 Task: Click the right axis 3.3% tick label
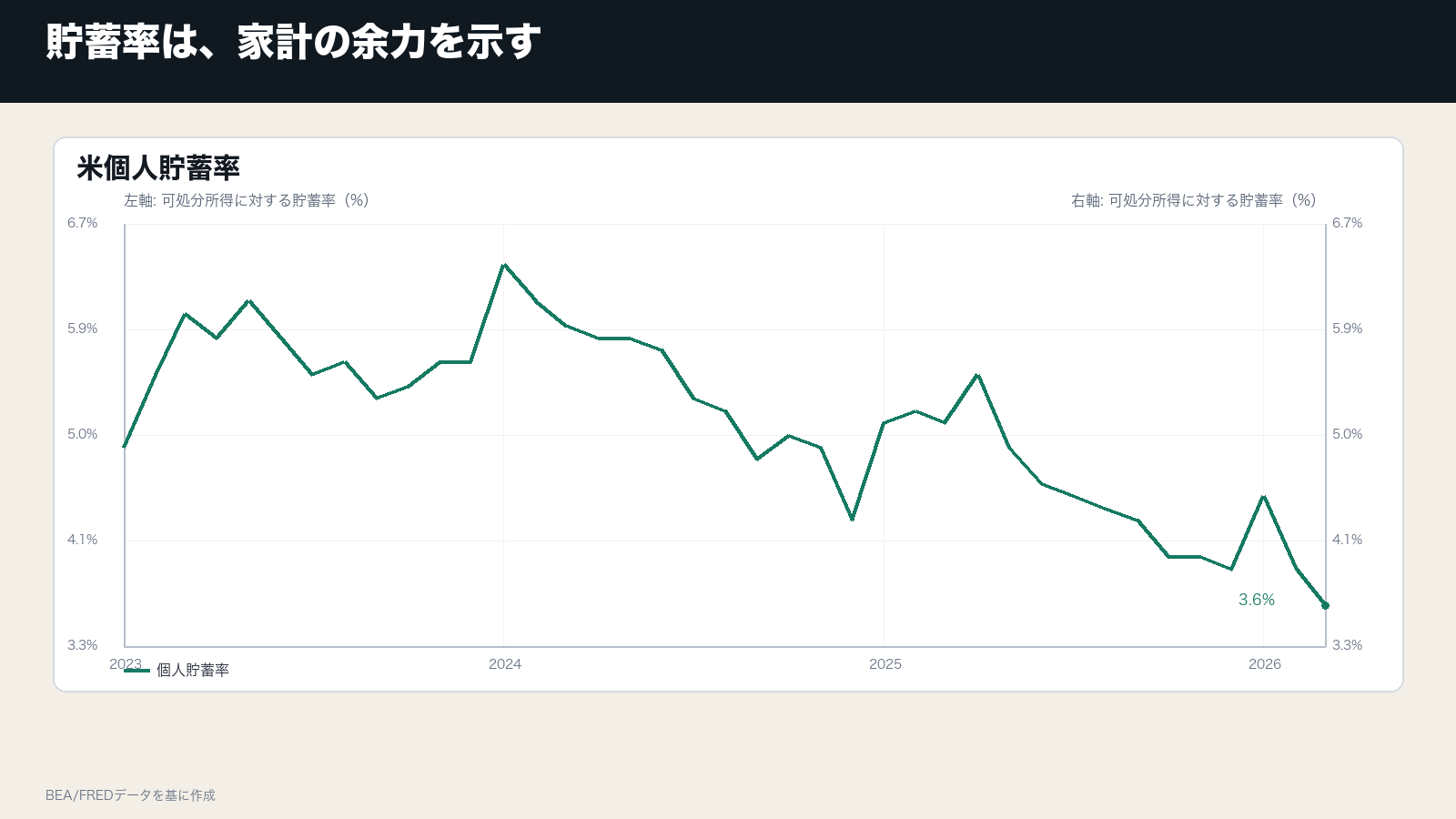[1348, 645]
